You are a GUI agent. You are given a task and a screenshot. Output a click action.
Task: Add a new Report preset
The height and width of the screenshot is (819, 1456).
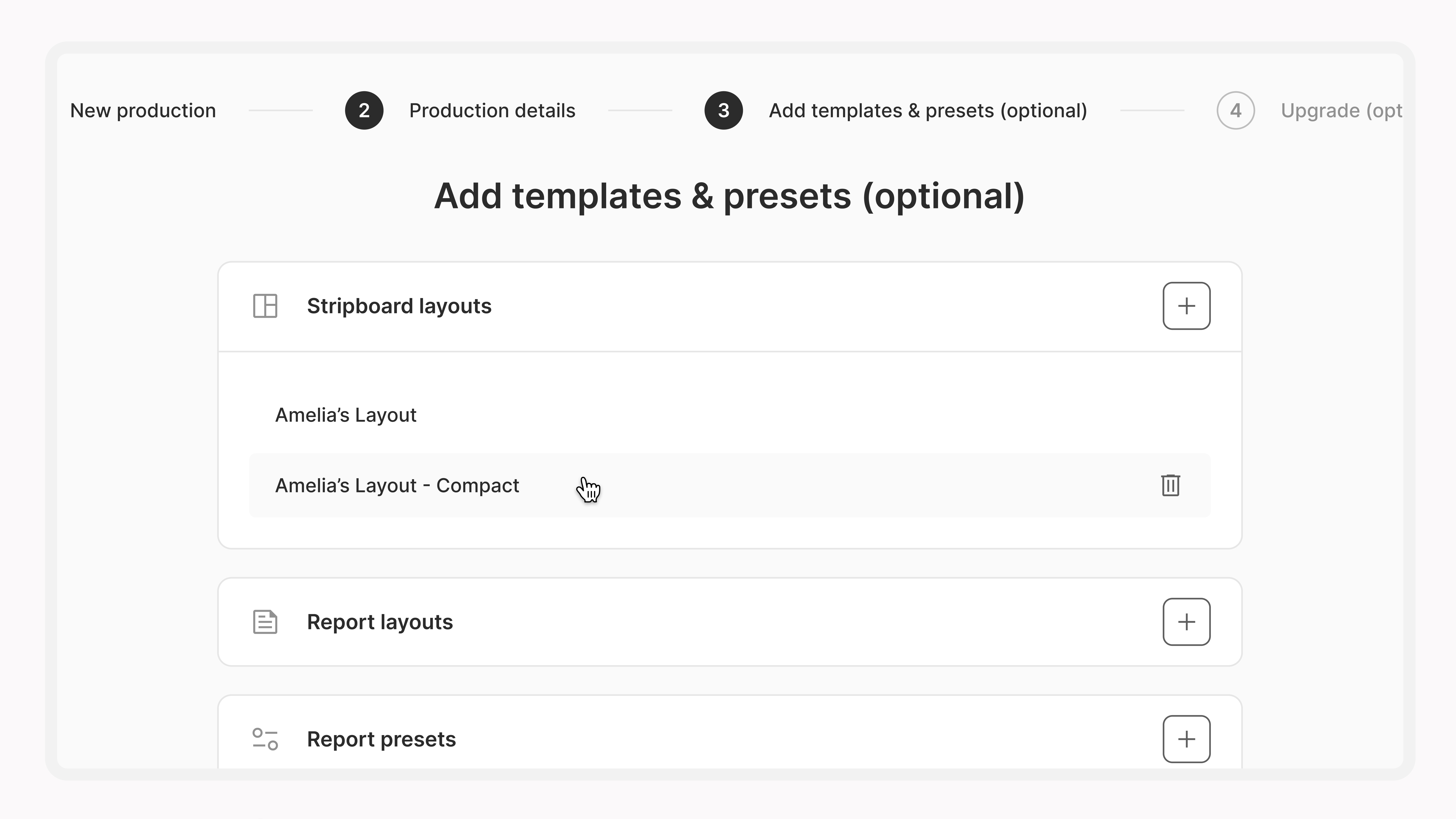1186,739
